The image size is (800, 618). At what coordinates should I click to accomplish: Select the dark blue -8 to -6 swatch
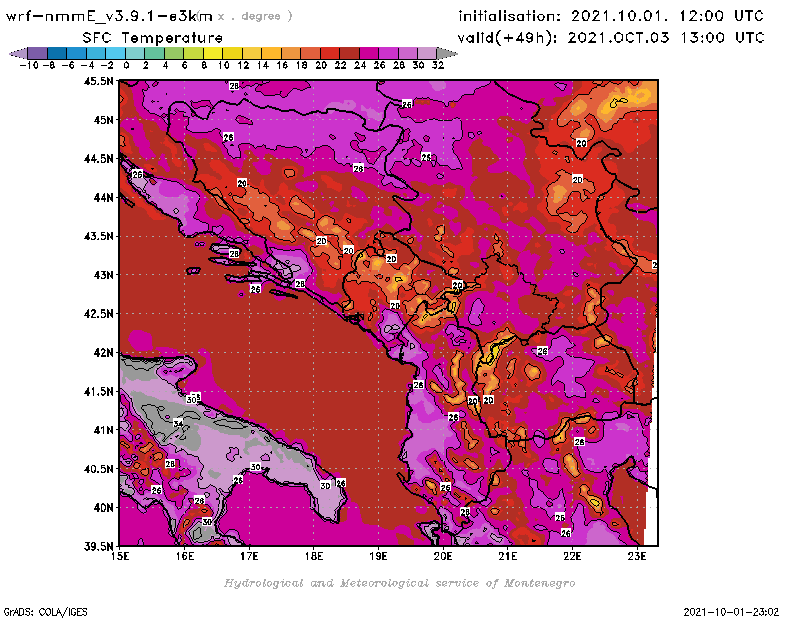pyautogui.click(x=57, y=53)
